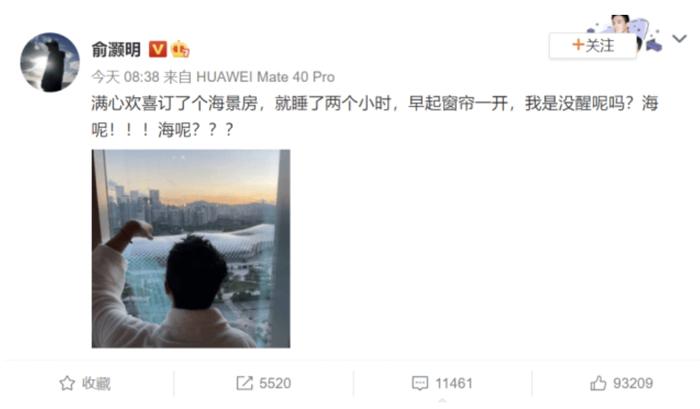The height and width of the screenshot is (409, 700).
Task: Open comments via the speech bubble icon
Action: [x=420, y=383]
